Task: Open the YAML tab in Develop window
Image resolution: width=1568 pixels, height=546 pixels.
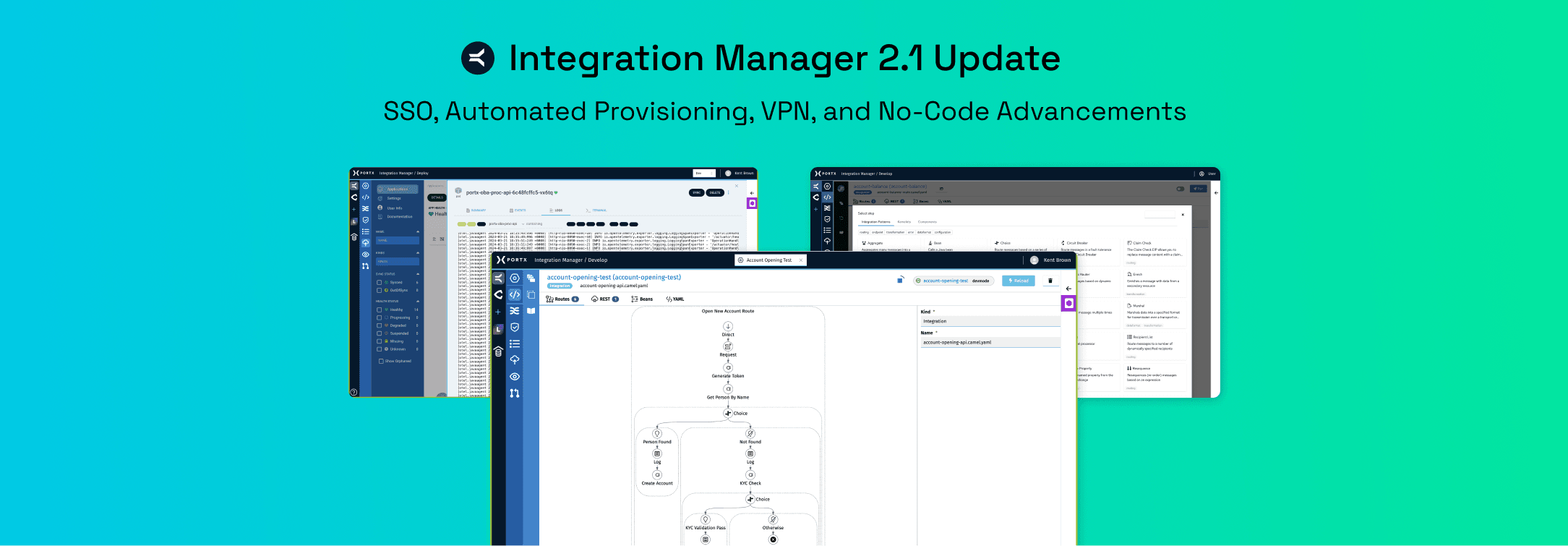Action: (x=675, y=299)
